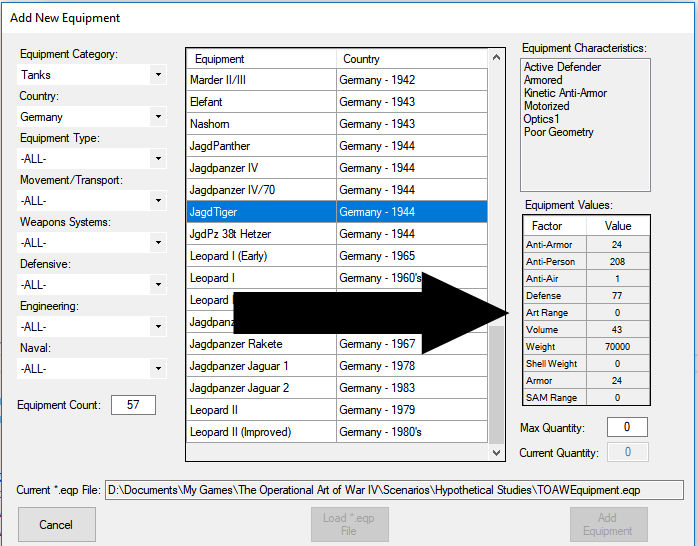Click the Equipment Count field
This screenshot has height=546, width=698.
[133, 404]
